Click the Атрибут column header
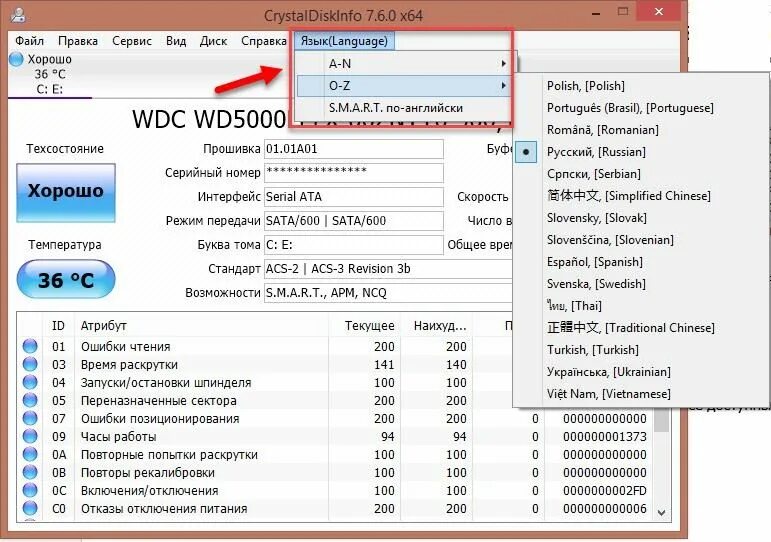Viewport: 771px width, 542px height. tap(202, 326)
